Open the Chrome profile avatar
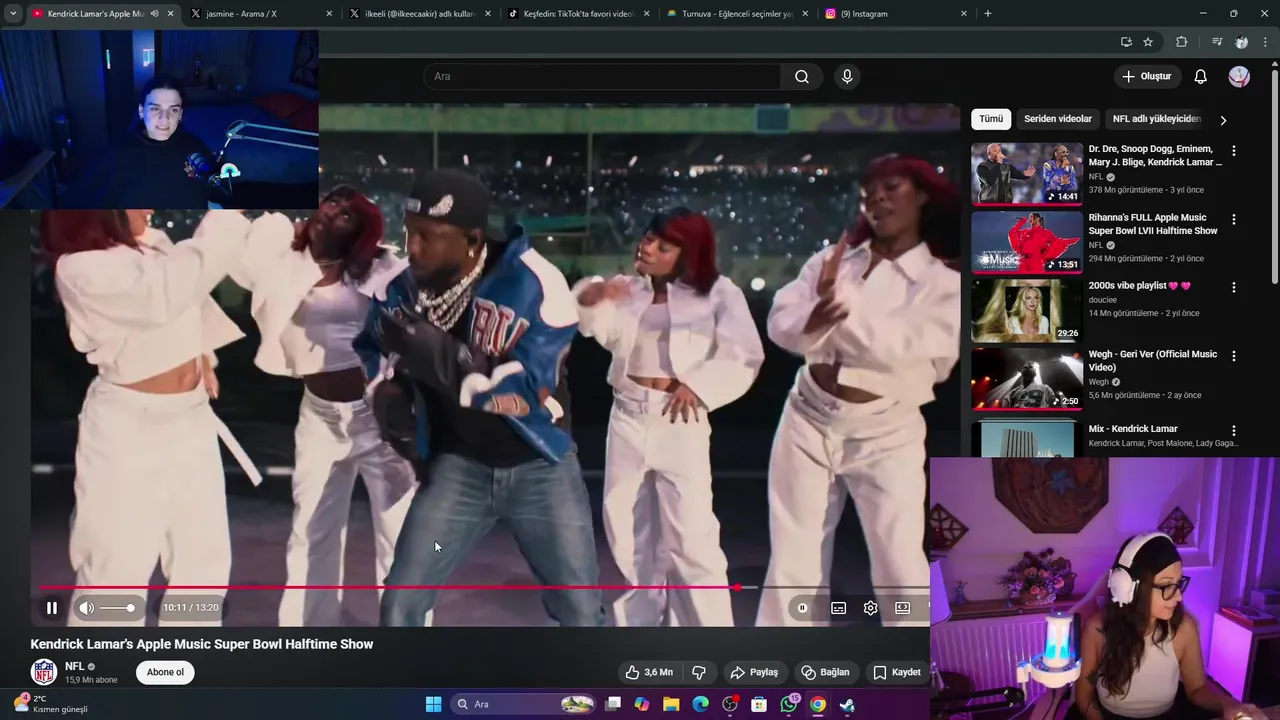The image size is (1280, 720). click(1241, 42)
